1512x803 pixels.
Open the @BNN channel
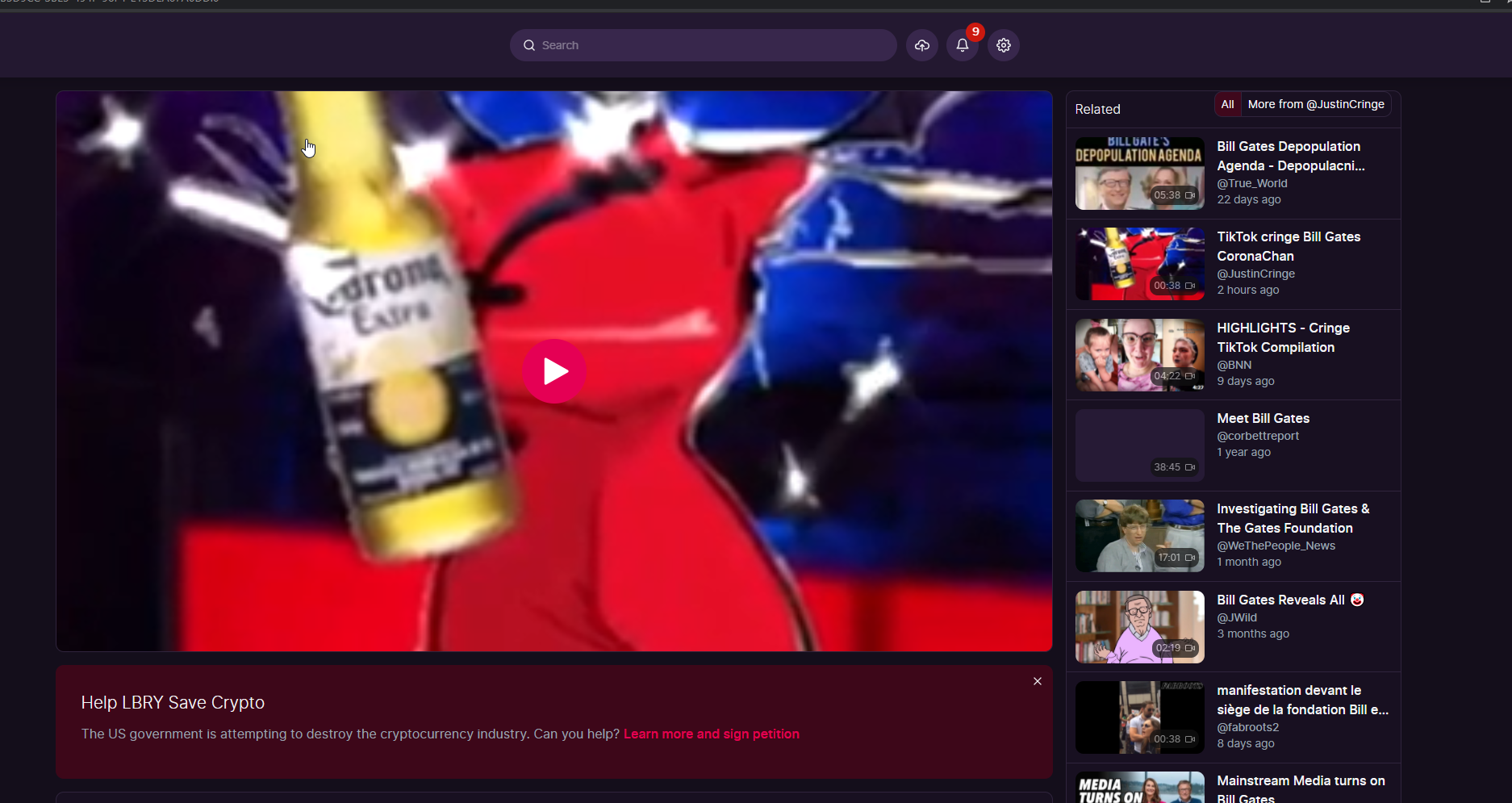[1234, 365]
